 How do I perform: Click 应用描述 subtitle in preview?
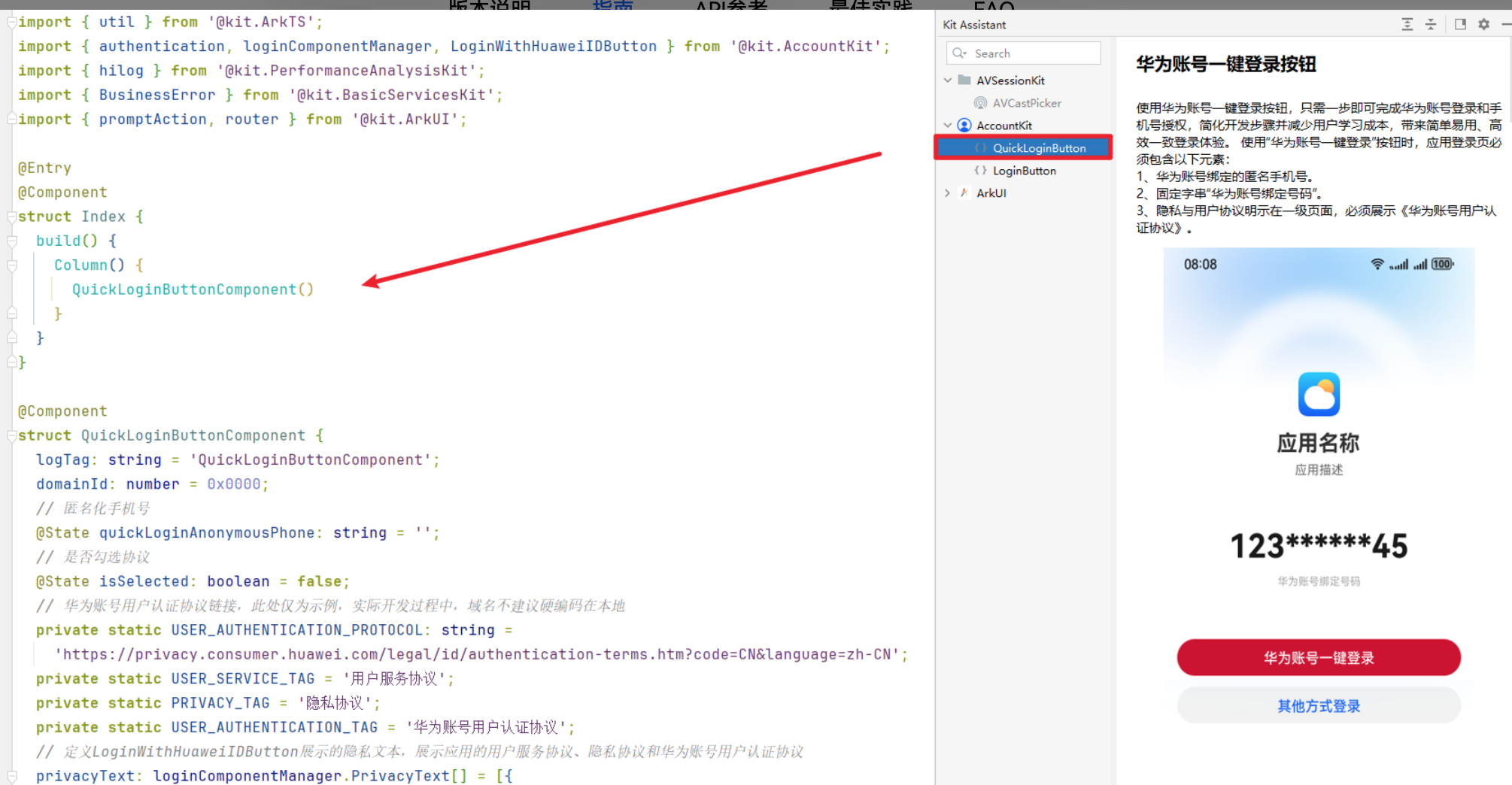coord(1319,470)
